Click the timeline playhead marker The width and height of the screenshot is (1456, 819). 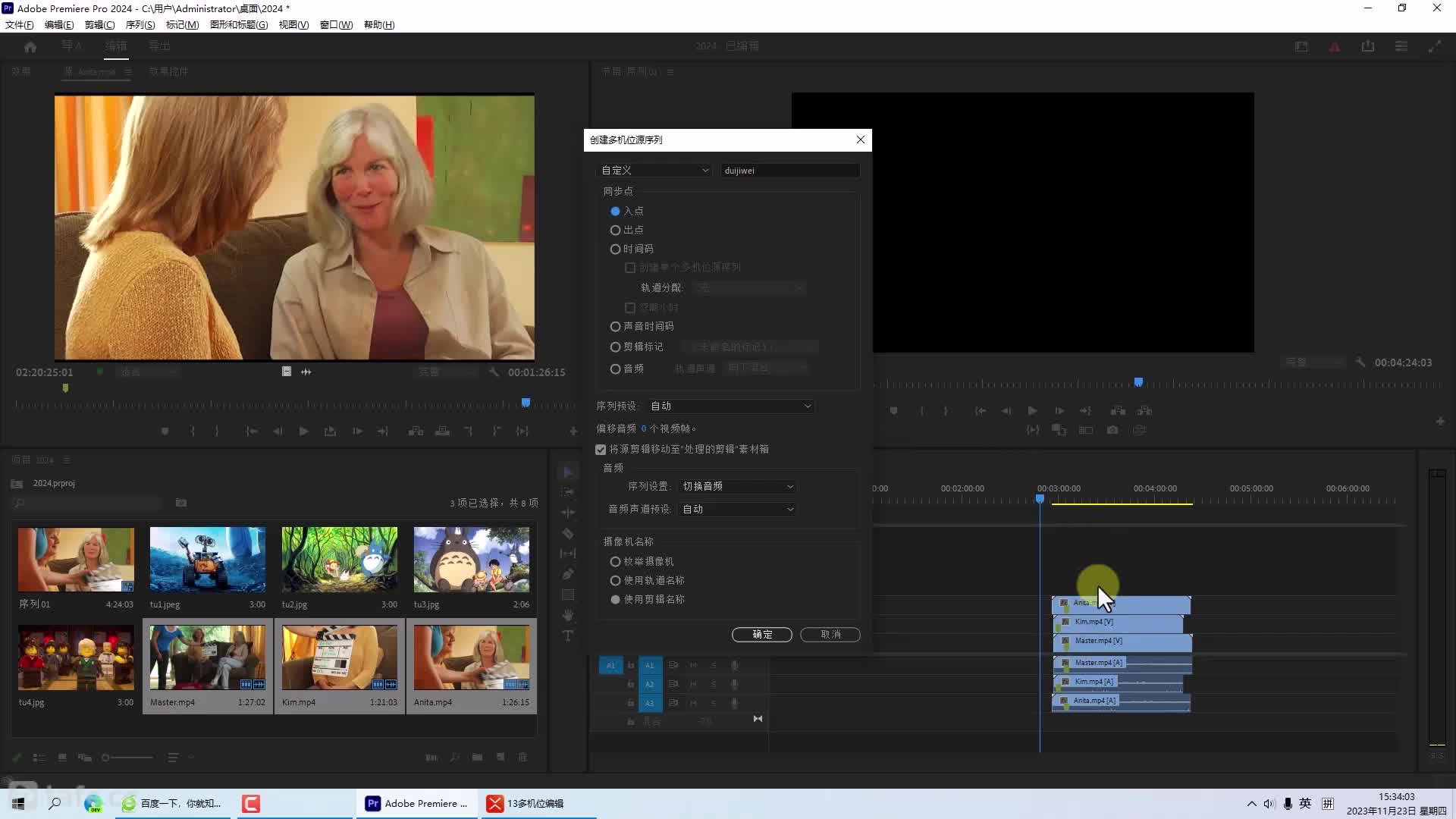[1040, 499]
